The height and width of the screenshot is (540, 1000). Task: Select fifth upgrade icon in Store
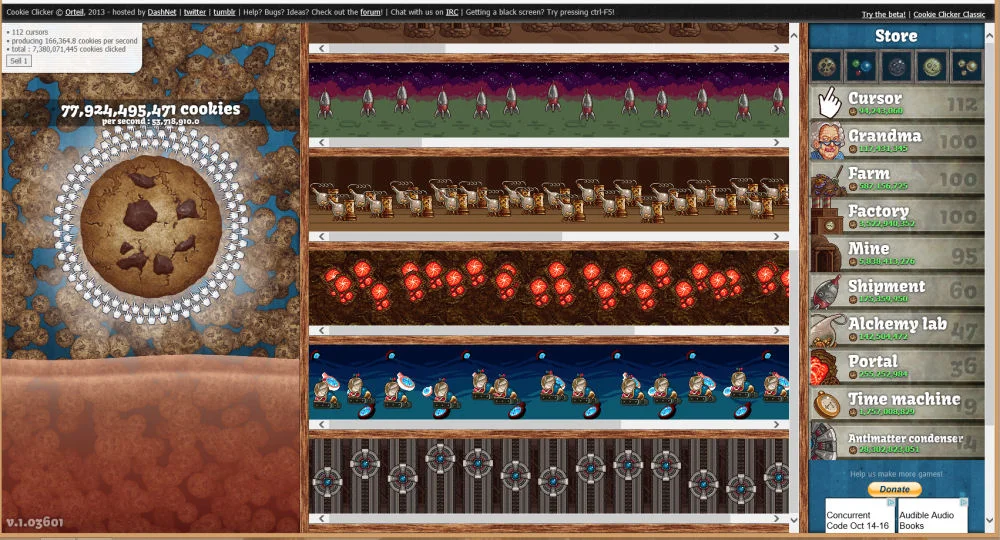pos(967,66)
